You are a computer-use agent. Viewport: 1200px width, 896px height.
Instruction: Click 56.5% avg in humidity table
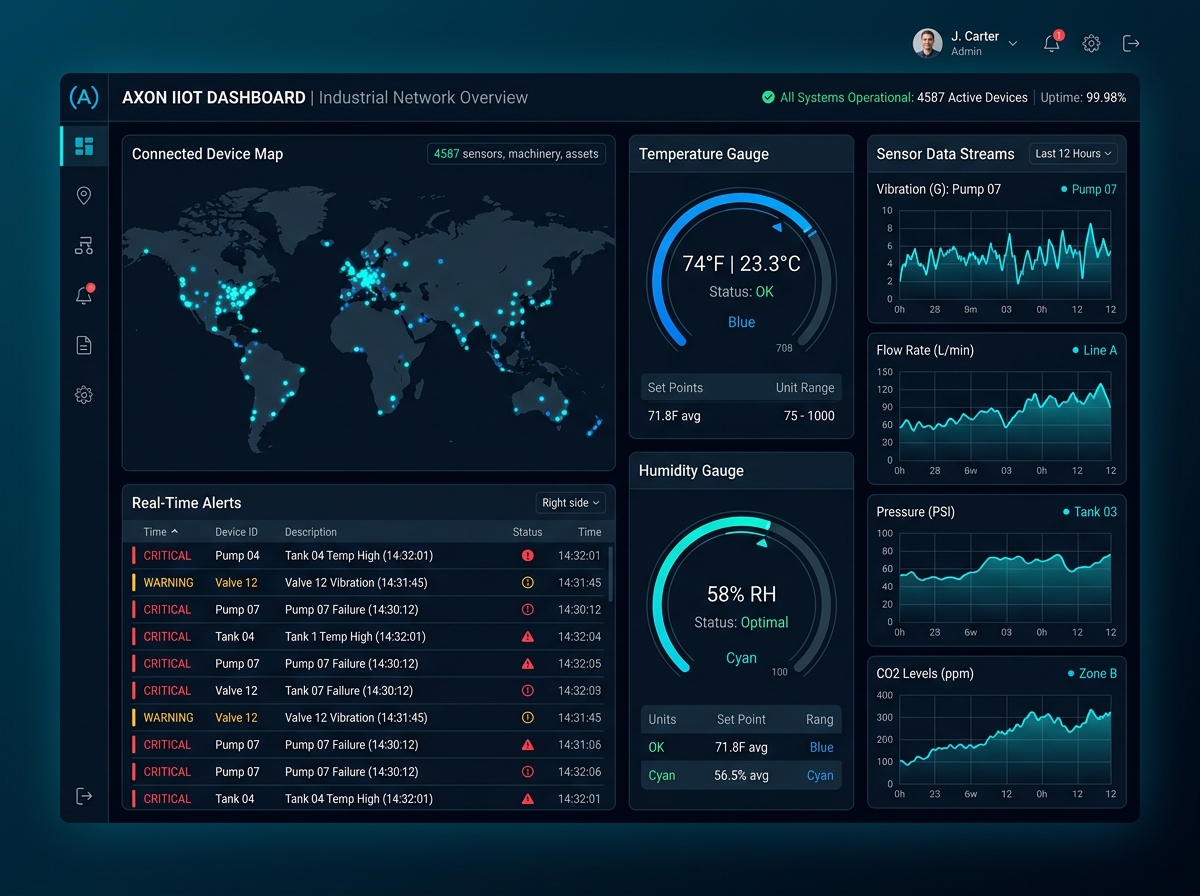coord(741,775)
